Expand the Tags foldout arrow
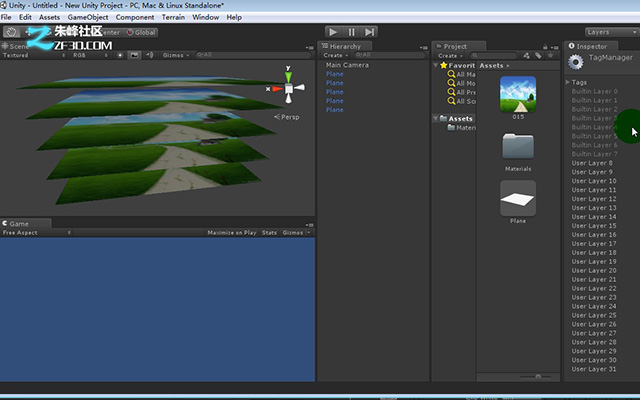Image resolution: width=640 pixels, height=400 pixels. [x=567, y=82]
